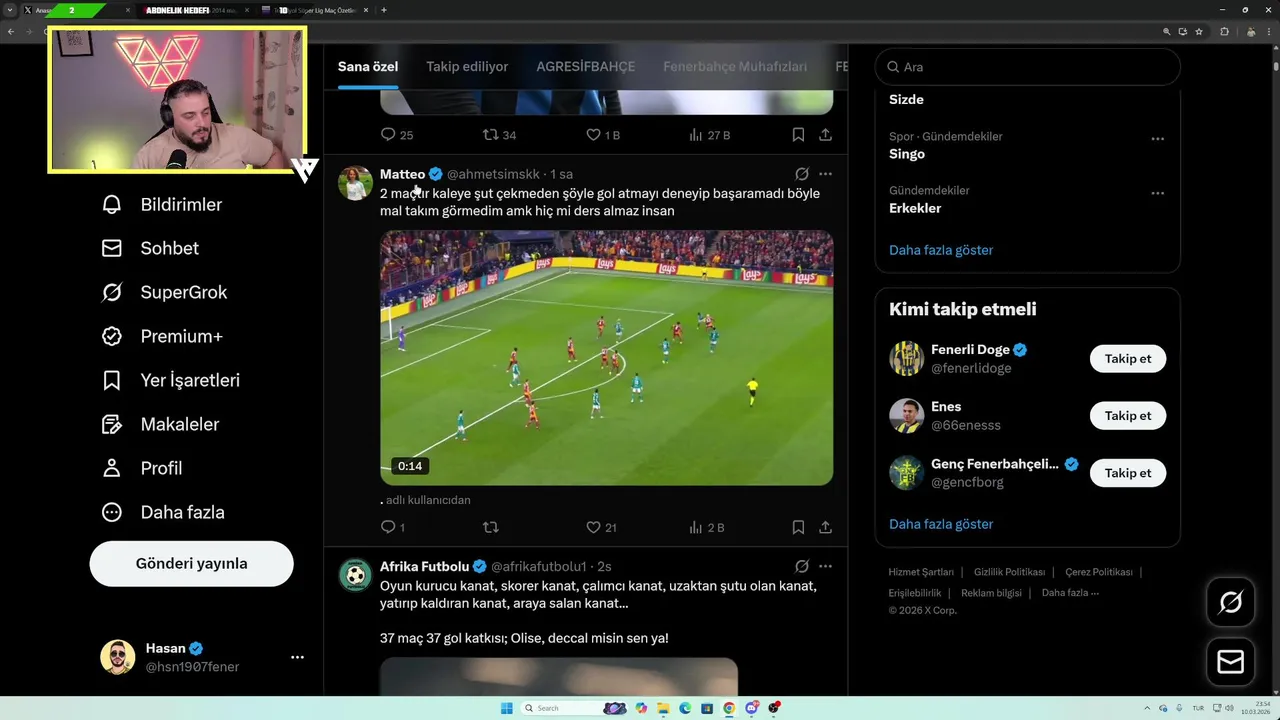
Task: Switch to AGRESİFBAHÇE tab
Action: [586, 67]
